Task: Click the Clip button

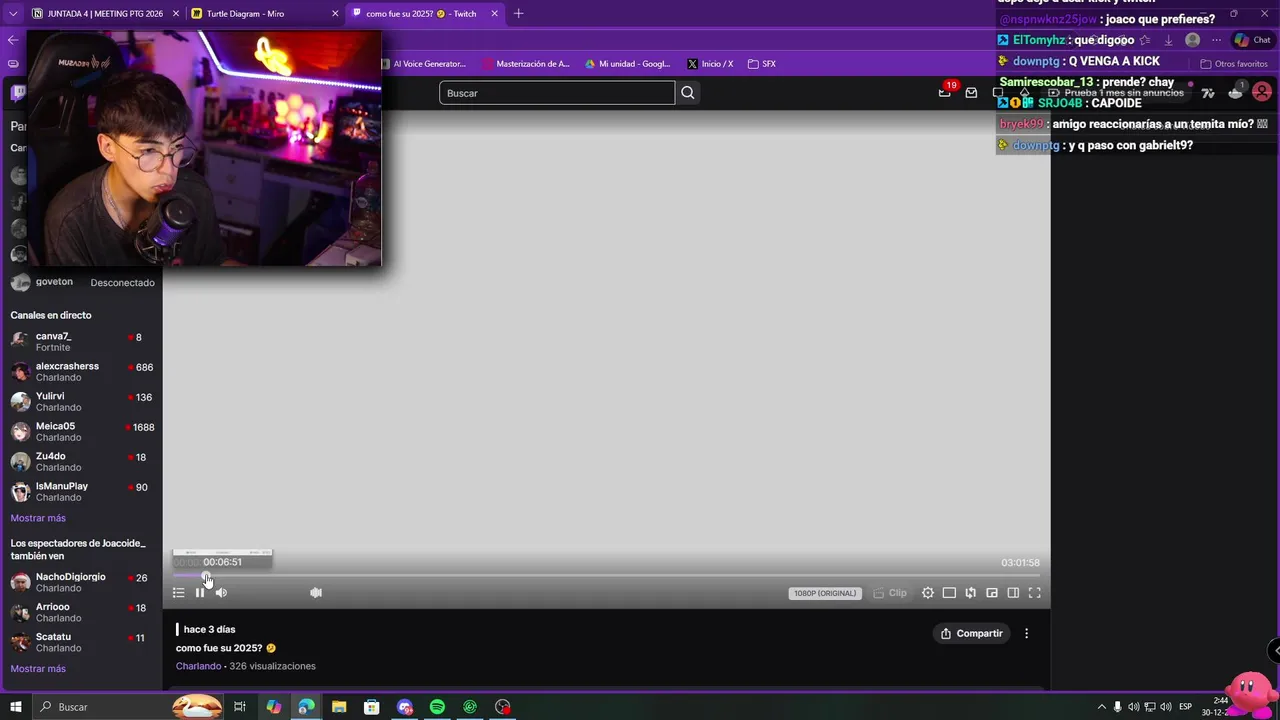Action: tap(890, 593)
